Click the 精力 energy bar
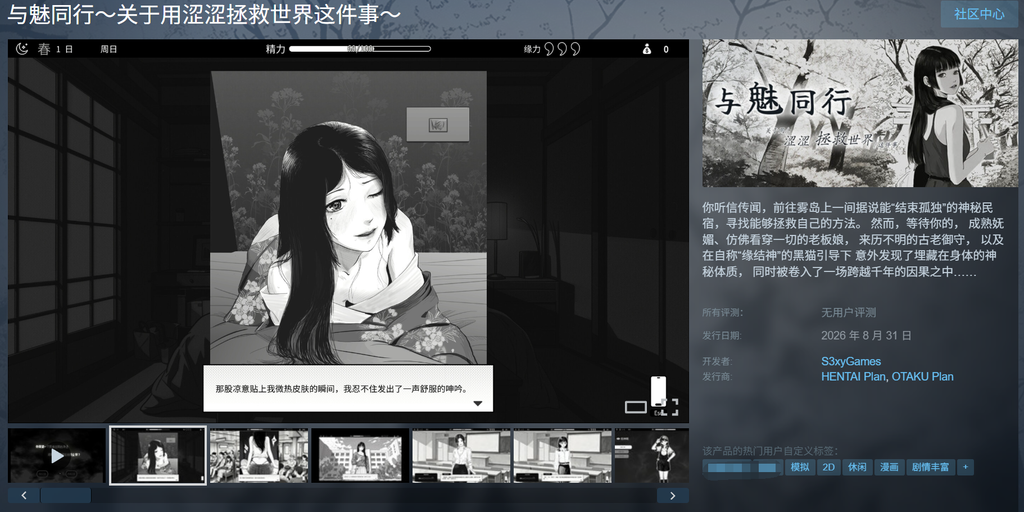This screenshot has height=512, width=1024. pyautogui.click(x=360, y=49)
